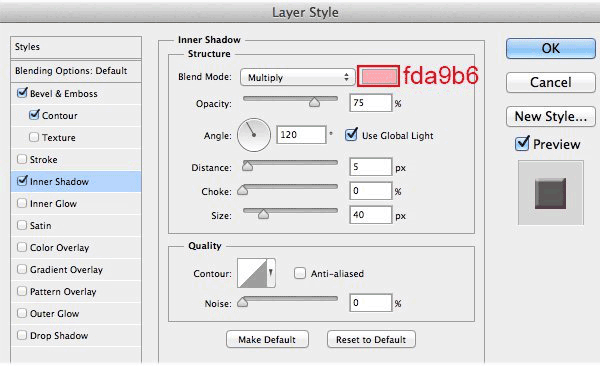Toggle the Preview checkbox

click(522, 144)
